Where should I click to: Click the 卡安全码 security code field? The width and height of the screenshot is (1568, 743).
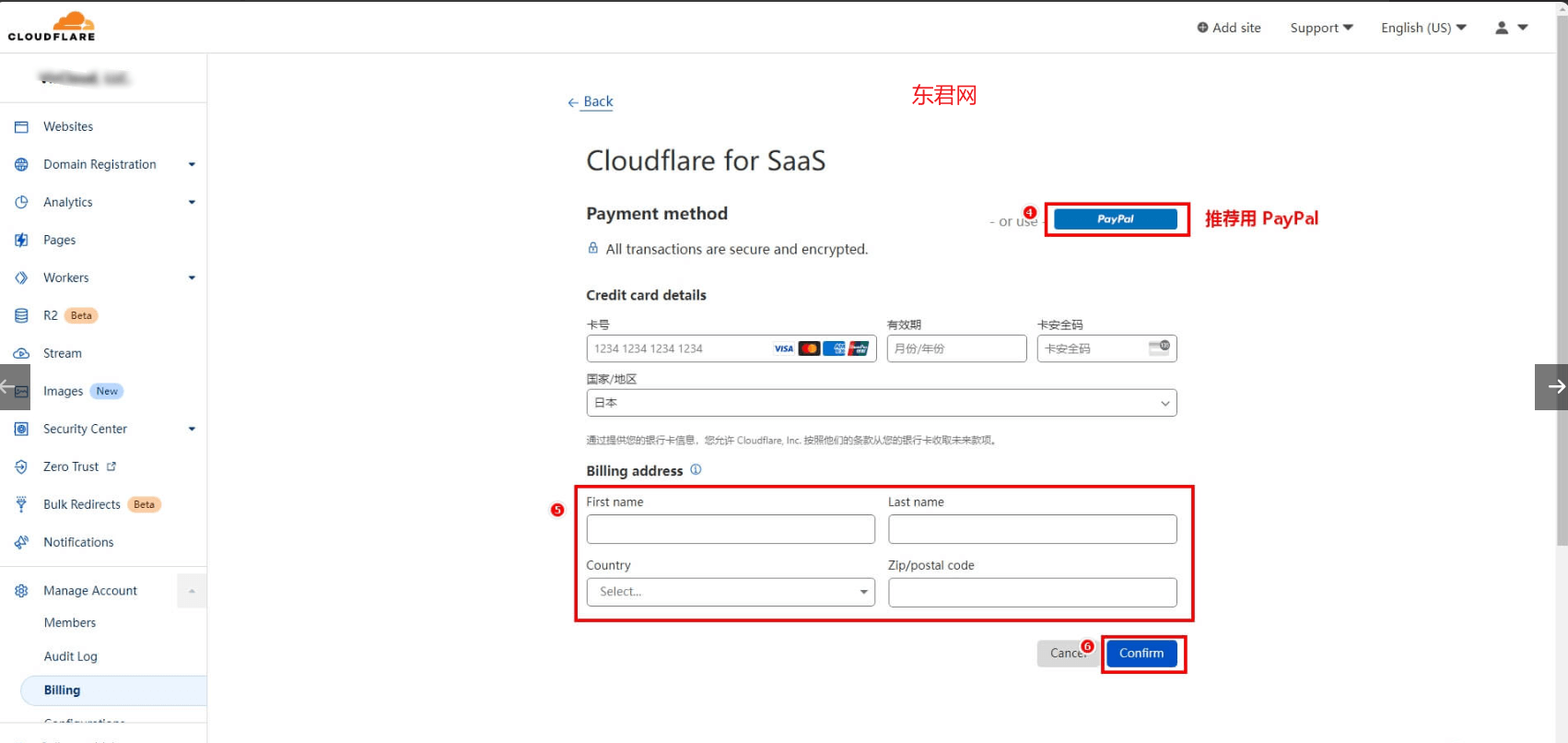[1106, 348]
